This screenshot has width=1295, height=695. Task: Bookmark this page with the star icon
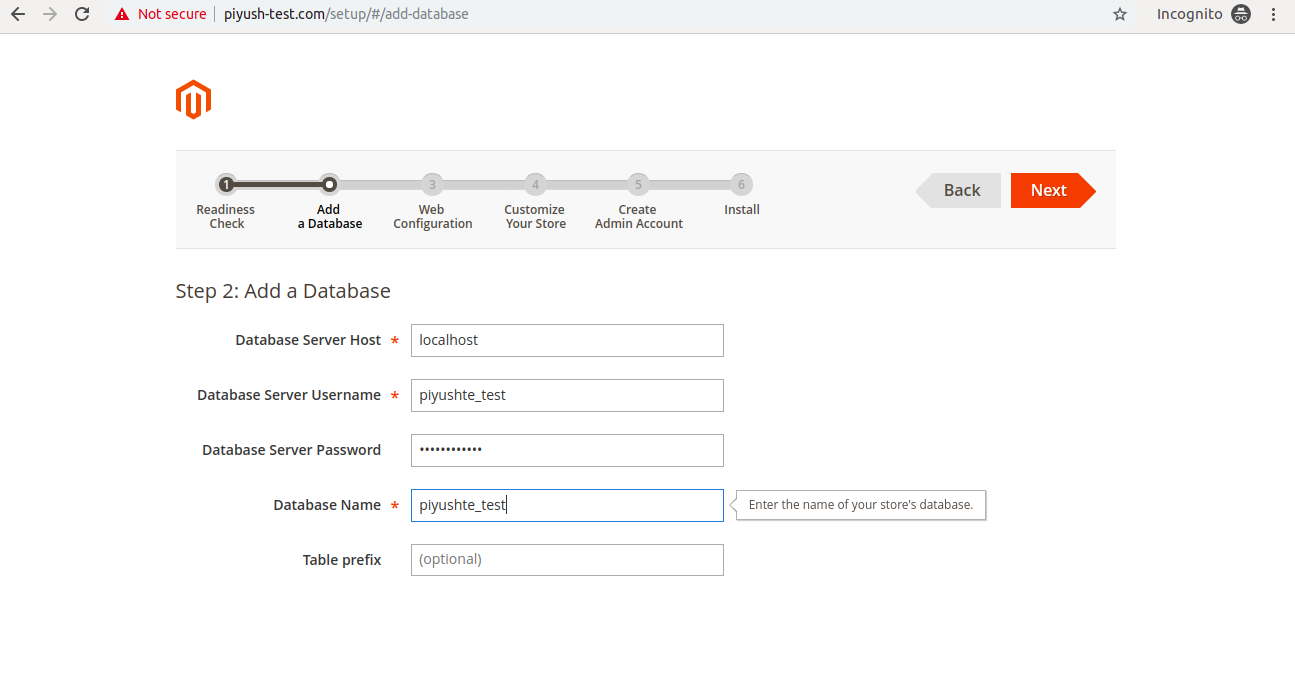1120,14
